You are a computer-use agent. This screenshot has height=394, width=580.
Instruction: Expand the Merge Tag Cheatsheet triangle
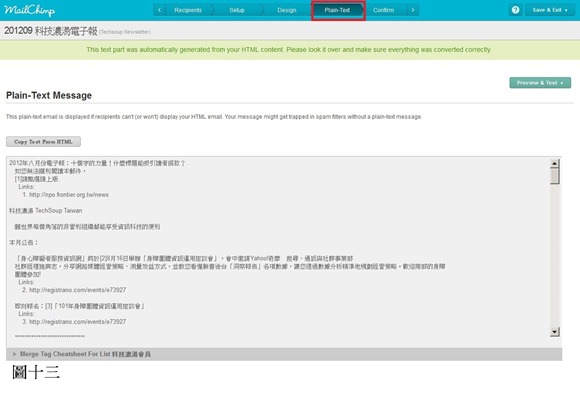pyautogui.click(x=14, y=354)
